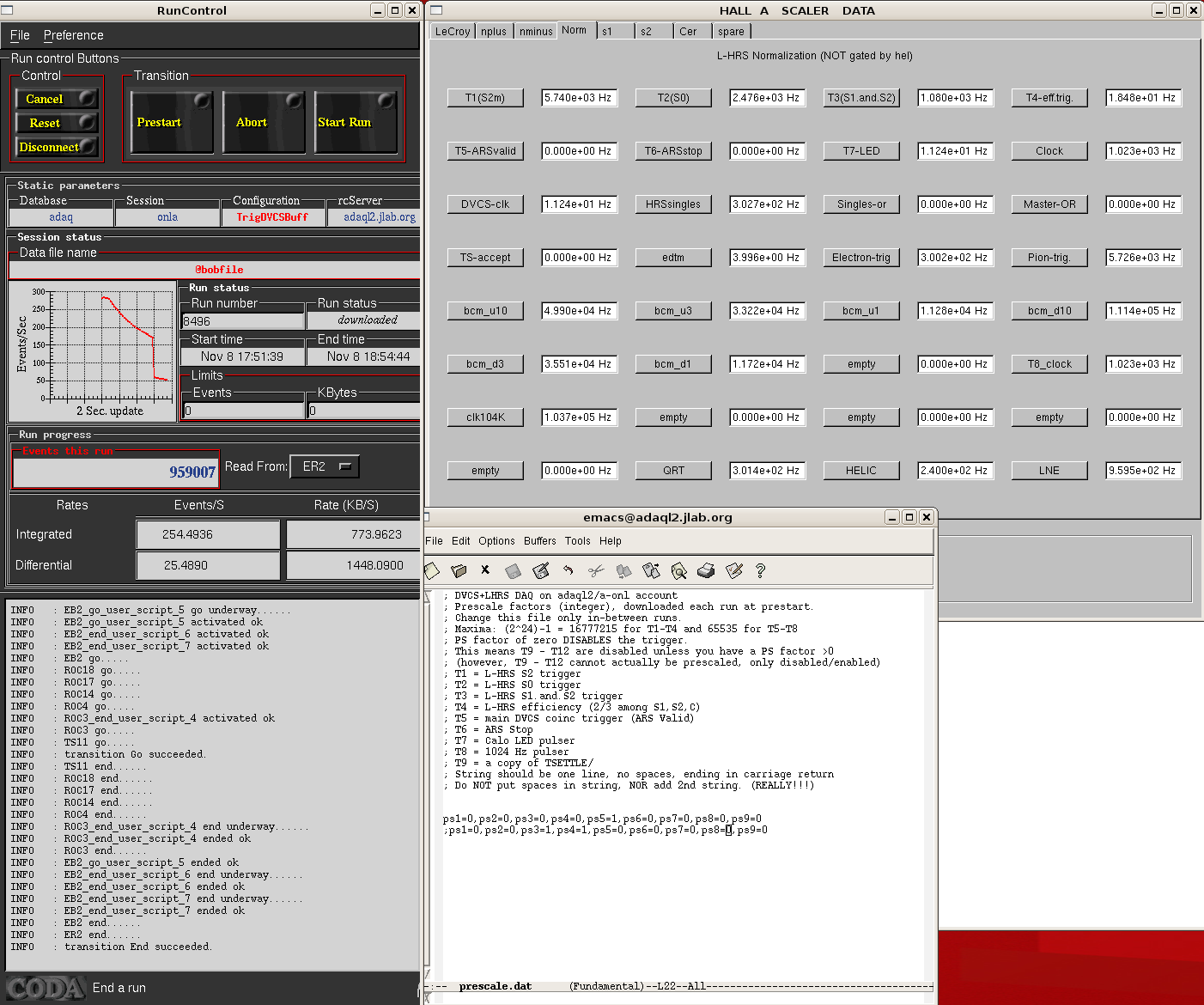Click the emacs Save As icon
Image resolution: width=1204 pixels, height=1005 pixels.
click(x=540, y=570)
